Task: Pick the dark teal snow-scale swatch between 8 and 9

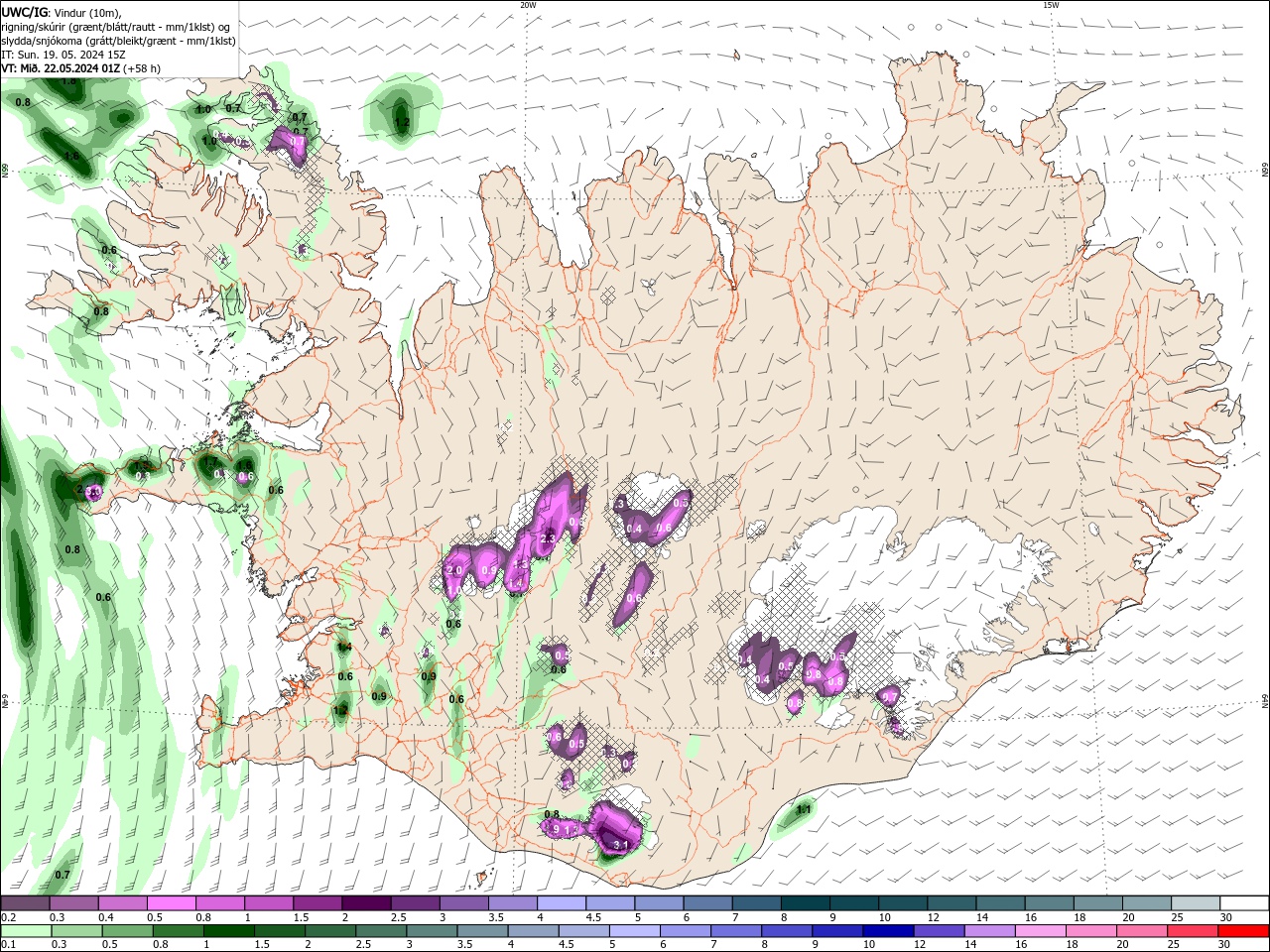Action: [x=805, y=903]
